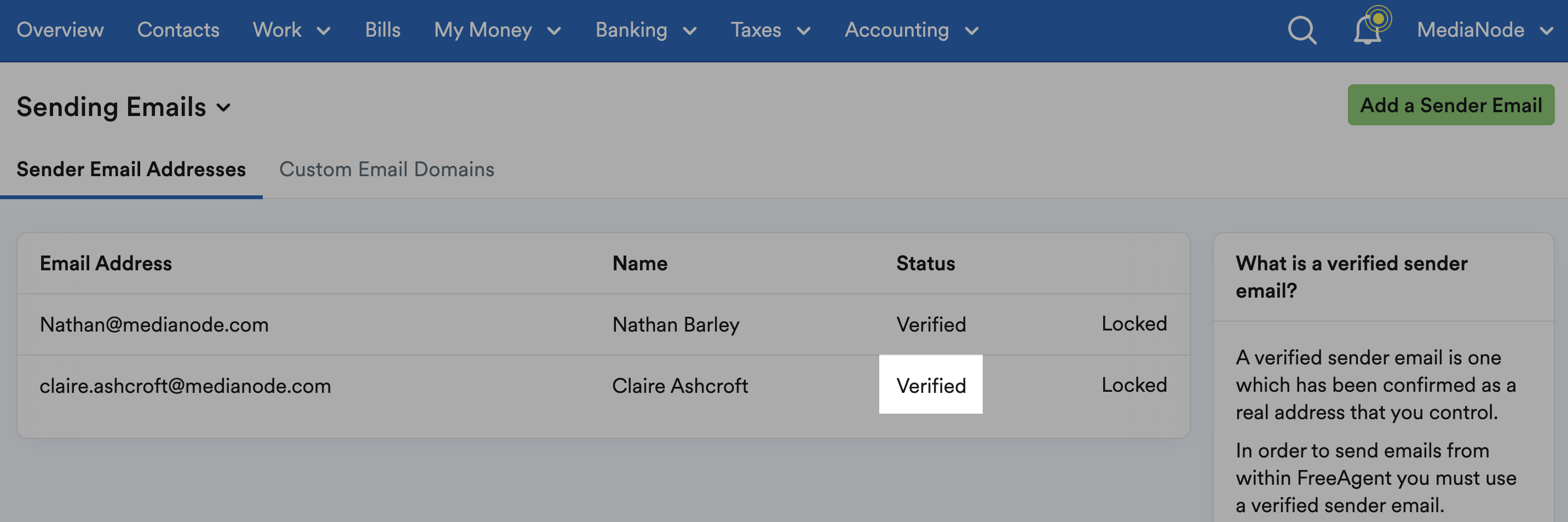Viewport: 1568px width, 522px height.
Task: Expand the Banking menu chevron
Action: click(x=690, y=32)
